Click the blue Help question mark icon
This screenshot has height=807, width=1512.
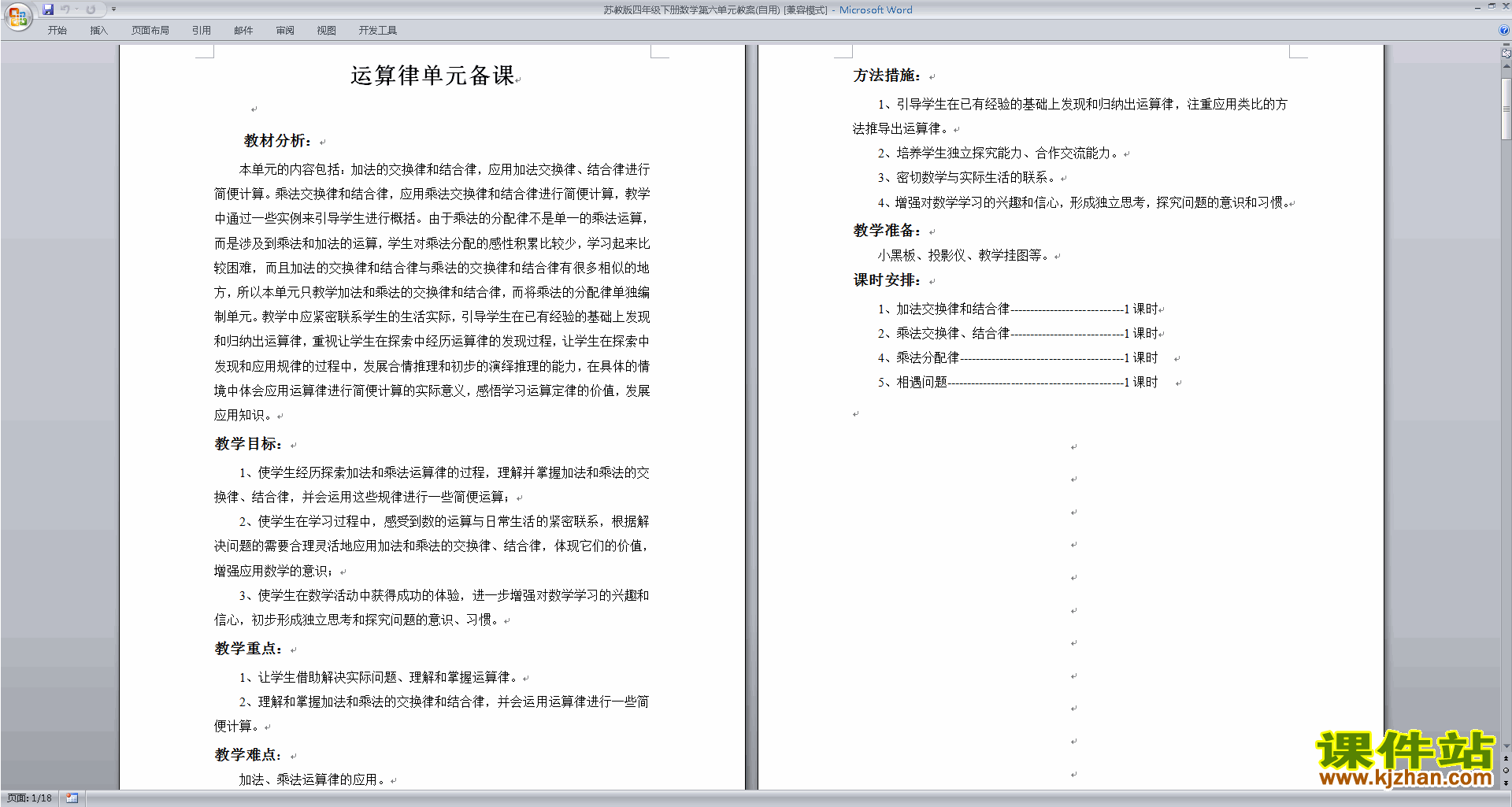(1504, 30)
